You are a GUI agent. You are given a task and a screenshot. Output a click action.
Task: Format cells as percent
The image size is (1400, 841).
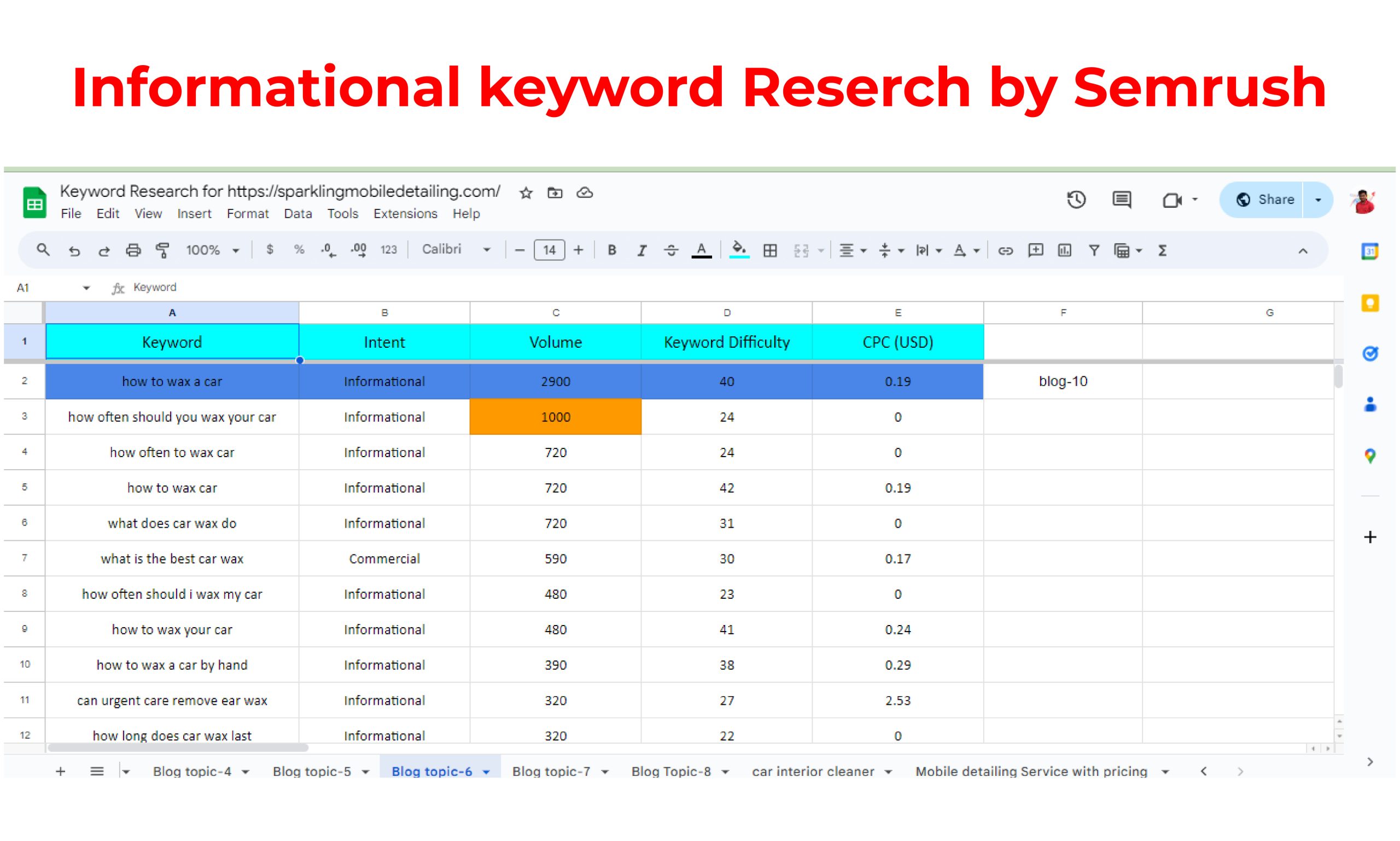tap(299, 250)
